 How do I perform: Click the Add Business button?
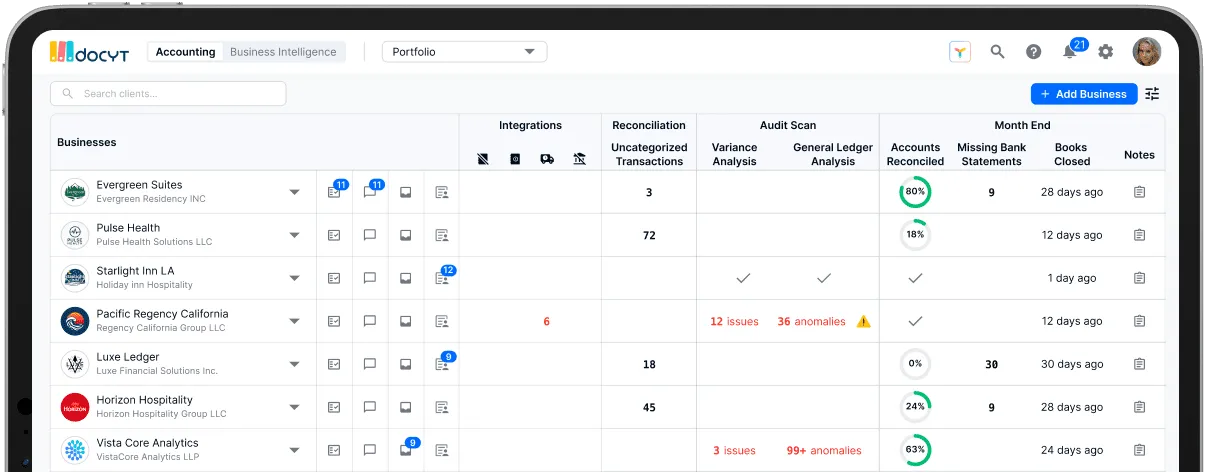[1083, 94]
